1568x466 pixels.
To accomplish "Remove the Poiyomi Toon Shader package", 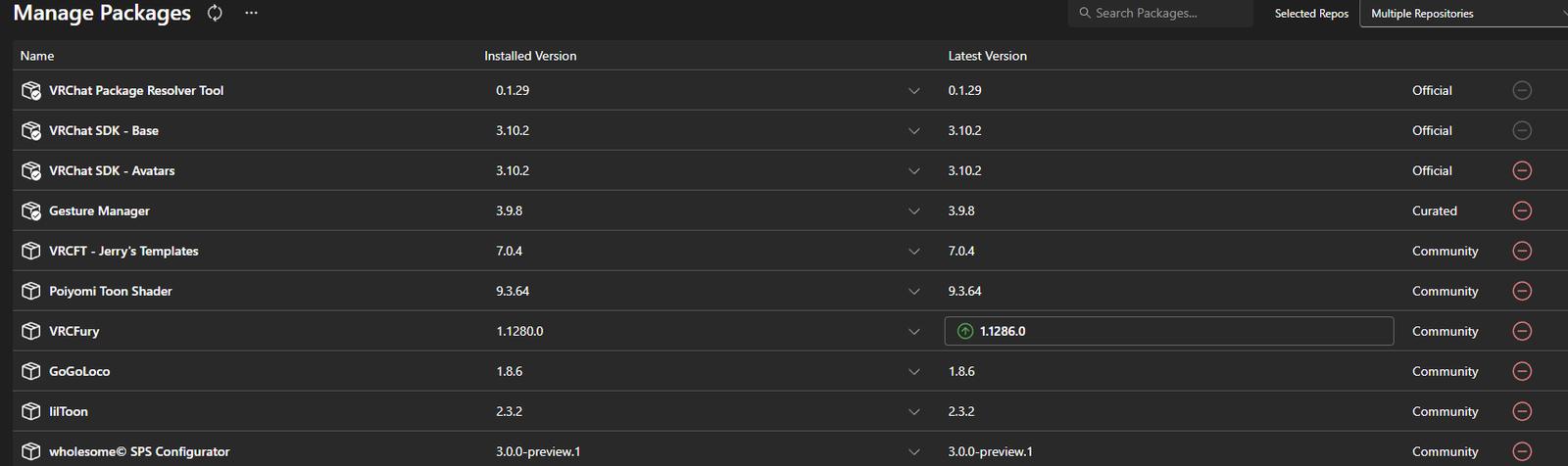I will click(x=1522, y=291).
